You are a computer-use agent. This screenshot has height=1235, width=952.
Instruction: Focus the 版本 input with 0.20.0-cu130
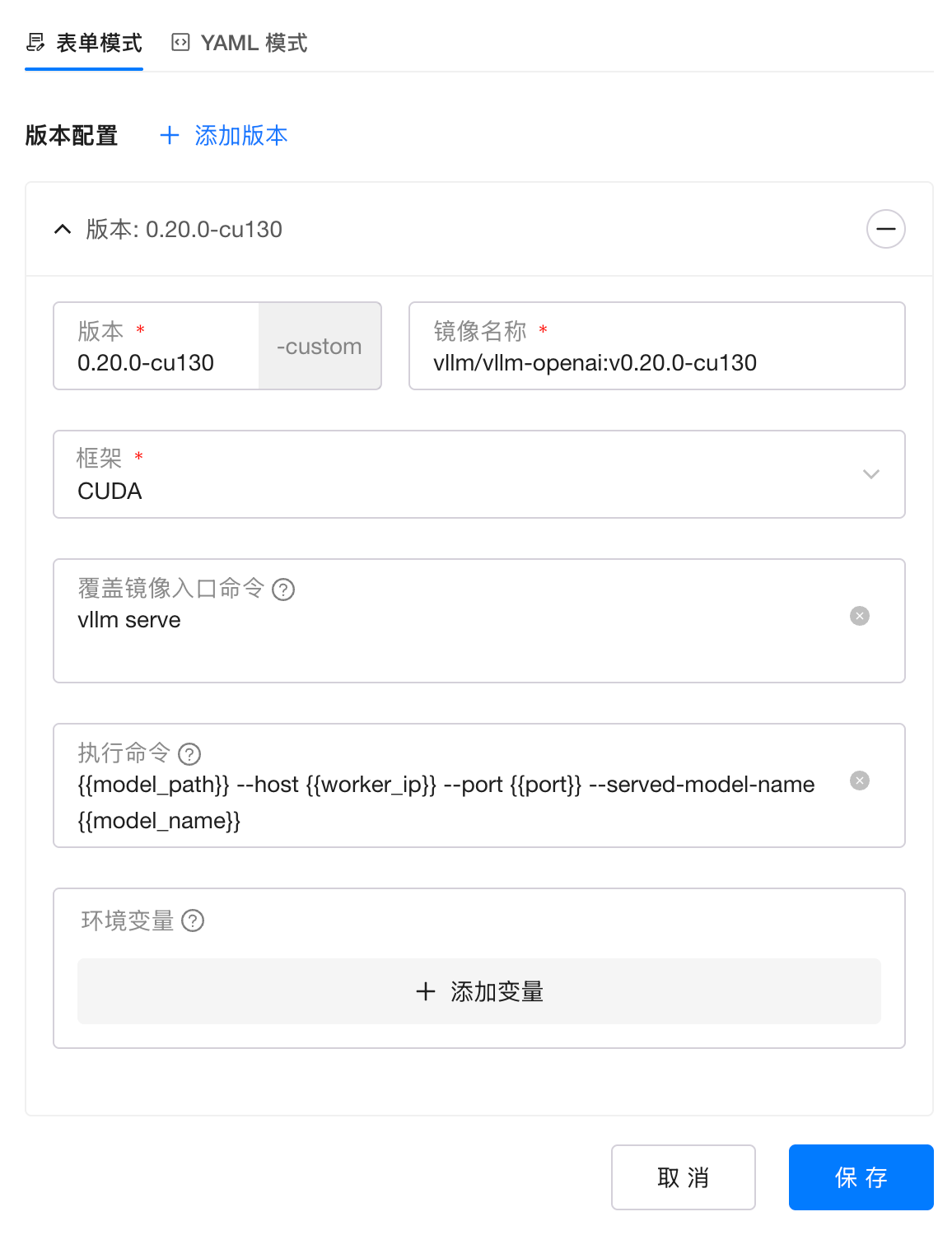point(156,362)
